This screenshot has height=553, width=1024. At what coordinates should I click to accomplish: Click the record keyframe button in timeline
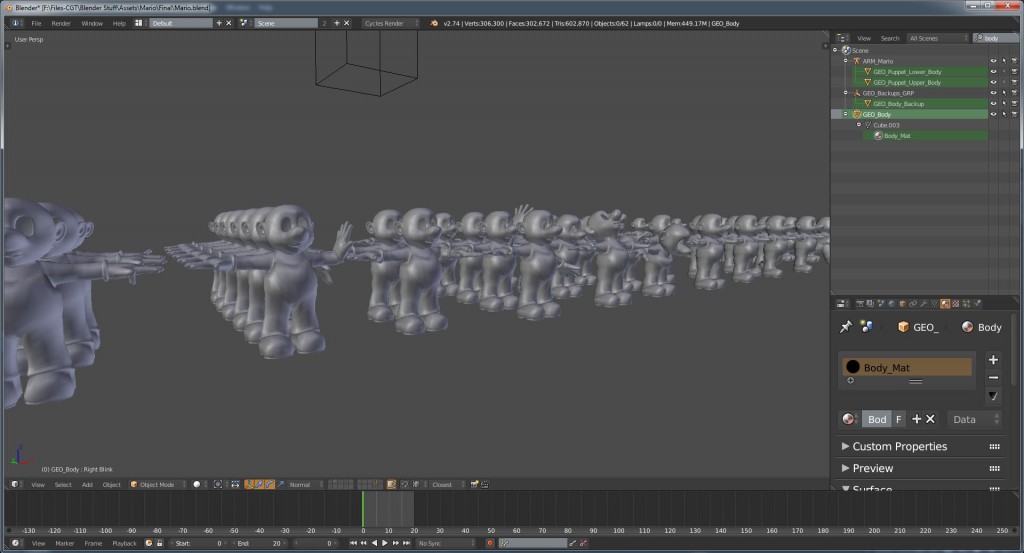pos(490,543)
